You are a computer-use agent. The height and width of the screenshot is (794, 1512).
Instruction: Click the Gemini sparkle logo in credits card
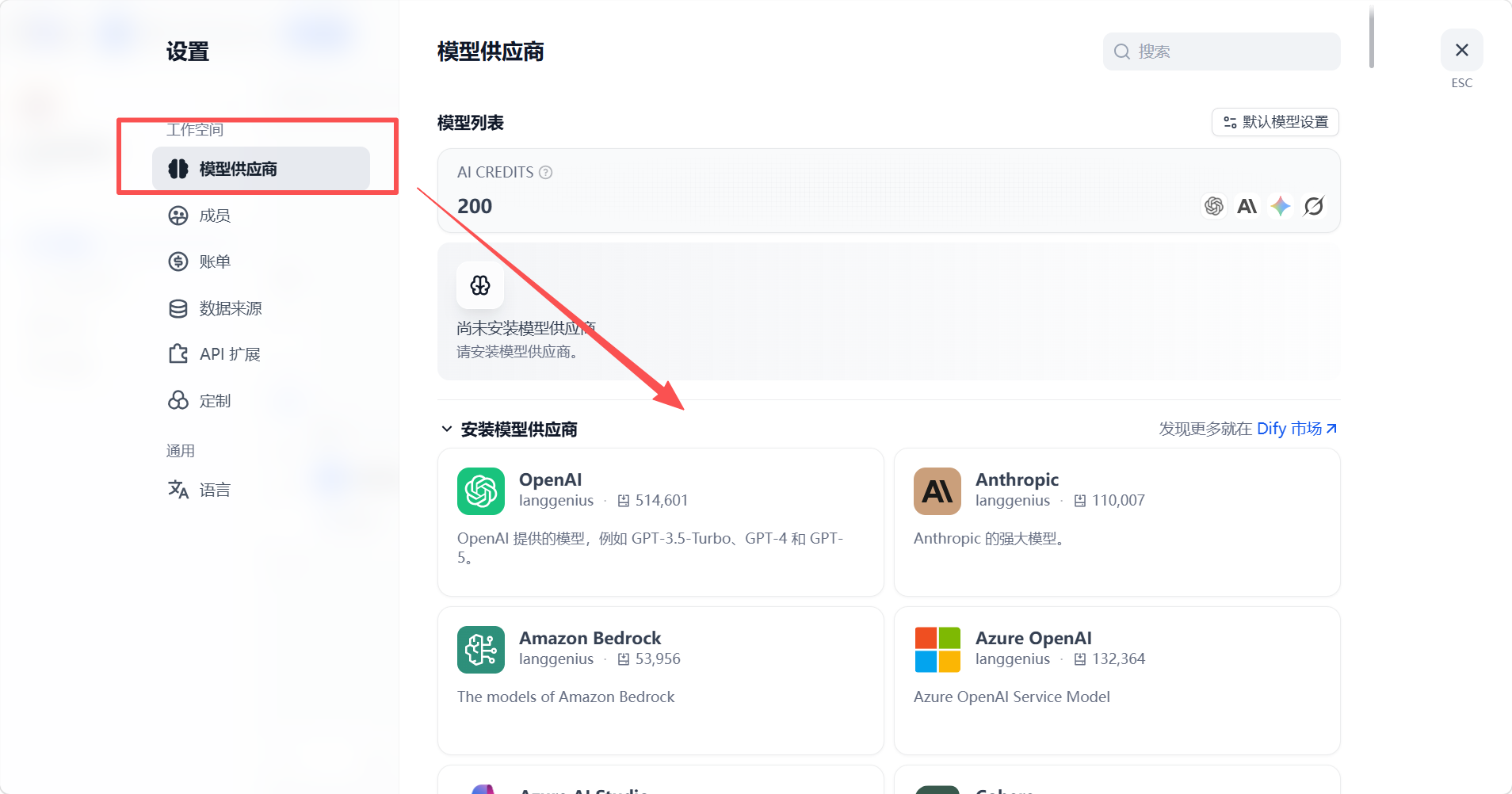coord(1280,206)
